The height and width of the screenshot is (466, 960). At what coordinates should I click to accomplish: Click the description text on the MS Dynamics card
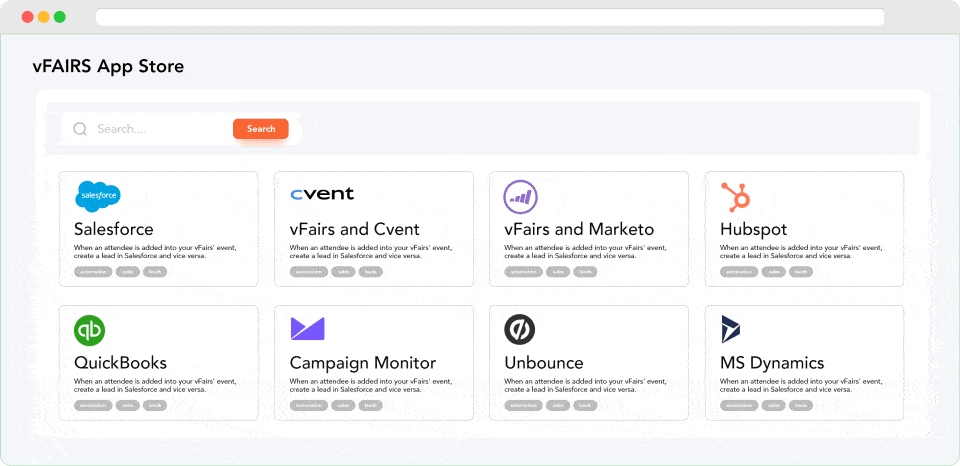click(x=801, y=385)
